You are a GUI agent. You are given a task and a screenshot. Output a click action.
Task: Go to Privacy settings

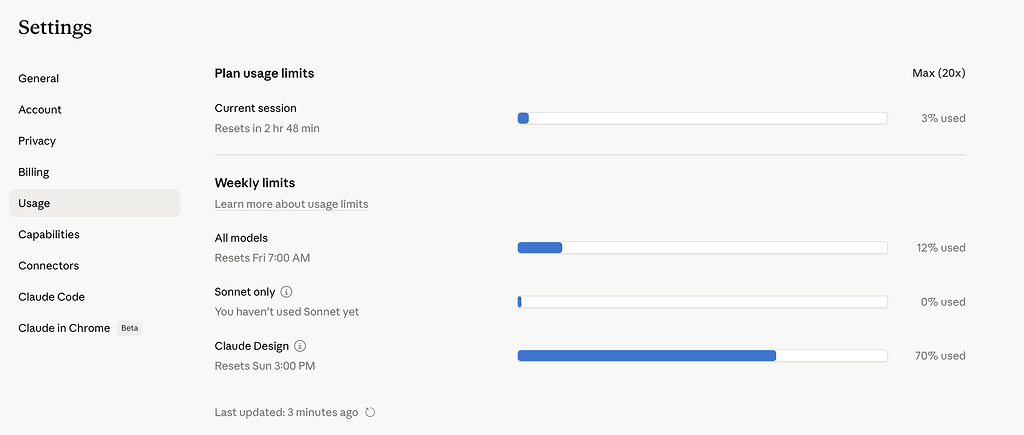tap(37, 141)
